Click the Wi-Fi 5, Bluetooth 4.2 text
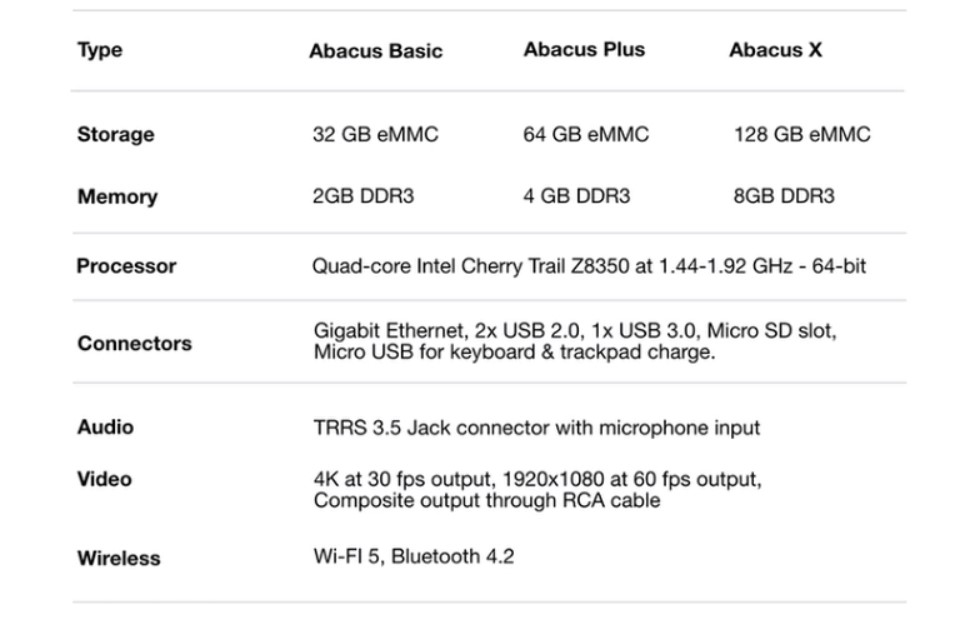The width and height of the screenshot is (961, 621). click(x=413, y=557)
